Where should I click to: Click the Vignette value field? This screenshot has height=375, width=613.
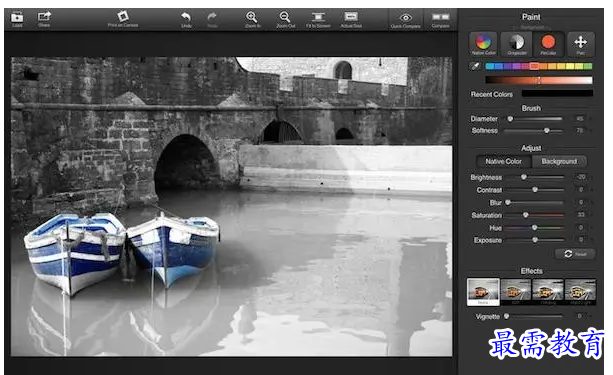click(x=580, y=316)
